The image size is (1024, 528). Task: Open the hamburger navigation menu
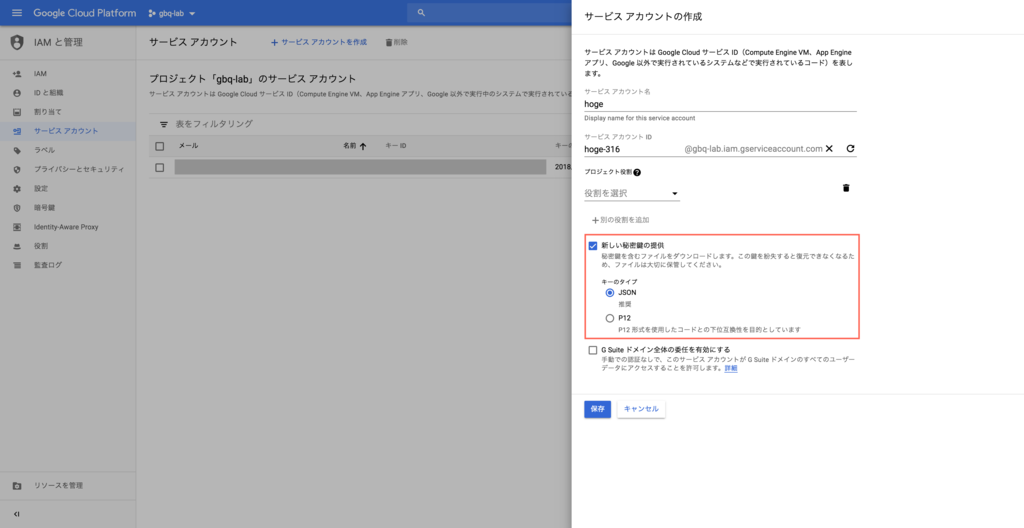click(x=17, y=13)
